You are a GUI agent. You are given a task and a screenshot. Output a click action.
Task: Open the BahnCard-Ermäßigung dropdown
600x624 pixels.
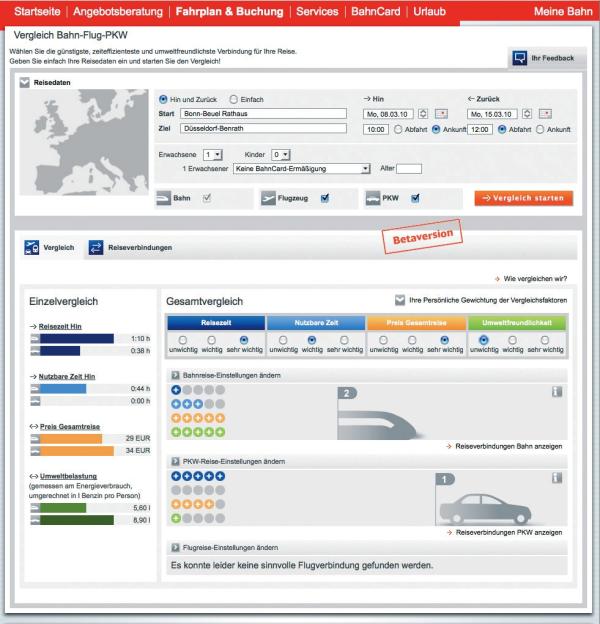302,169
